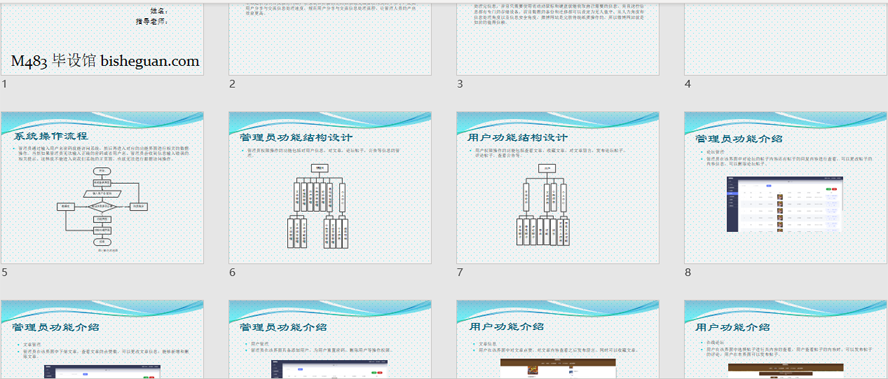This screenshot has width=888, height=379.
Task: Select slide 10 about 用户管理
Action: click(330, 339)
